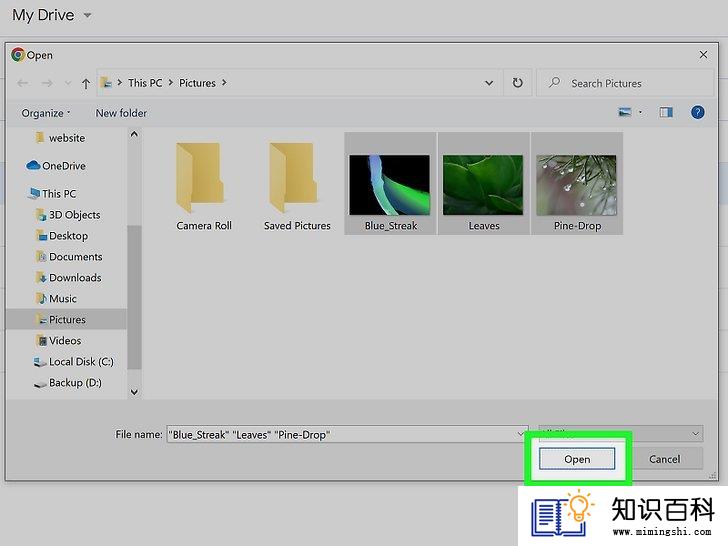
Task: Cancel the file open dialog
Action: pos(664,459)
